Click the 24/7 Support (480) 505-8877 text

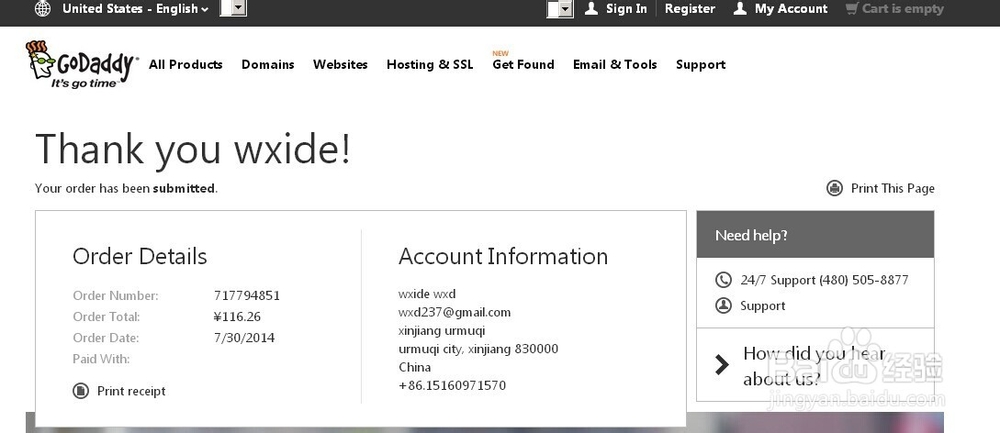pos(824,280)
